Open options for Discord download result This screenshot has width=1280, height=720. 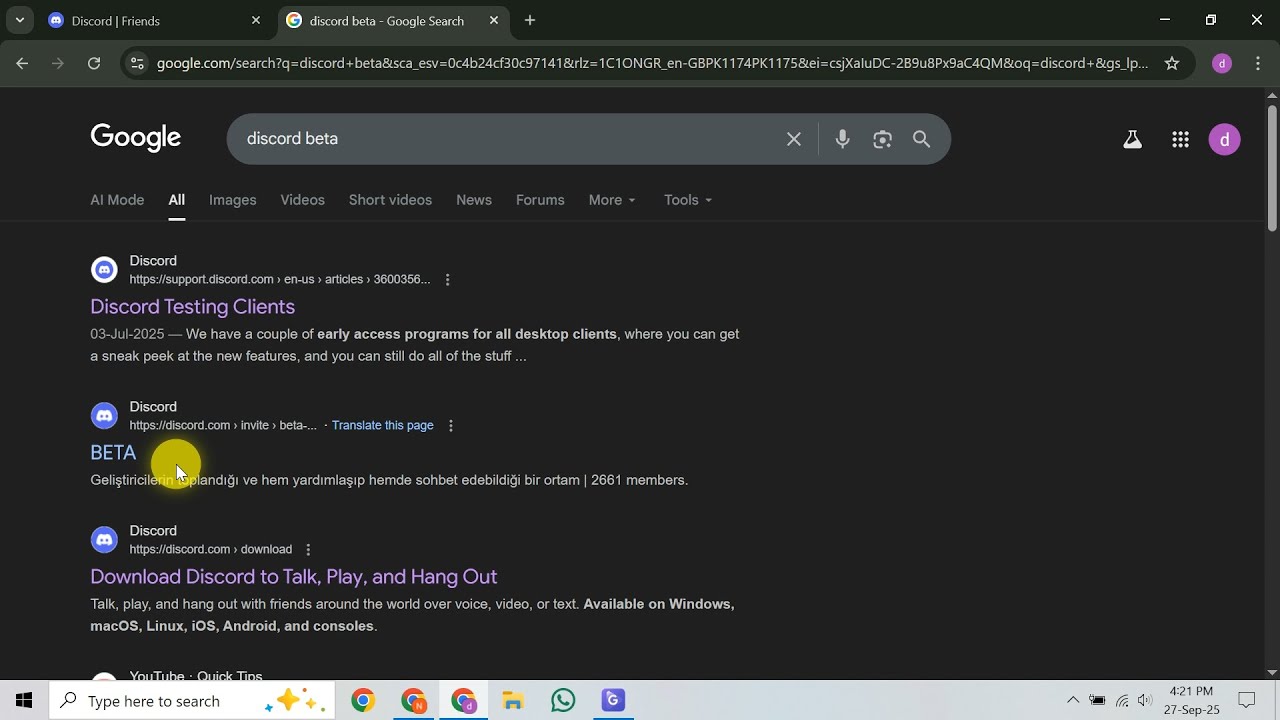coord(308,549)
